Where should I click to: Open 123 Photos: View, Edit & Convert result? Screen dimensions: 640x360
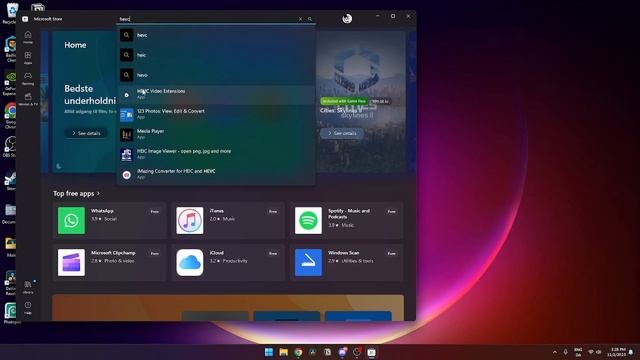tap(216, 114)
